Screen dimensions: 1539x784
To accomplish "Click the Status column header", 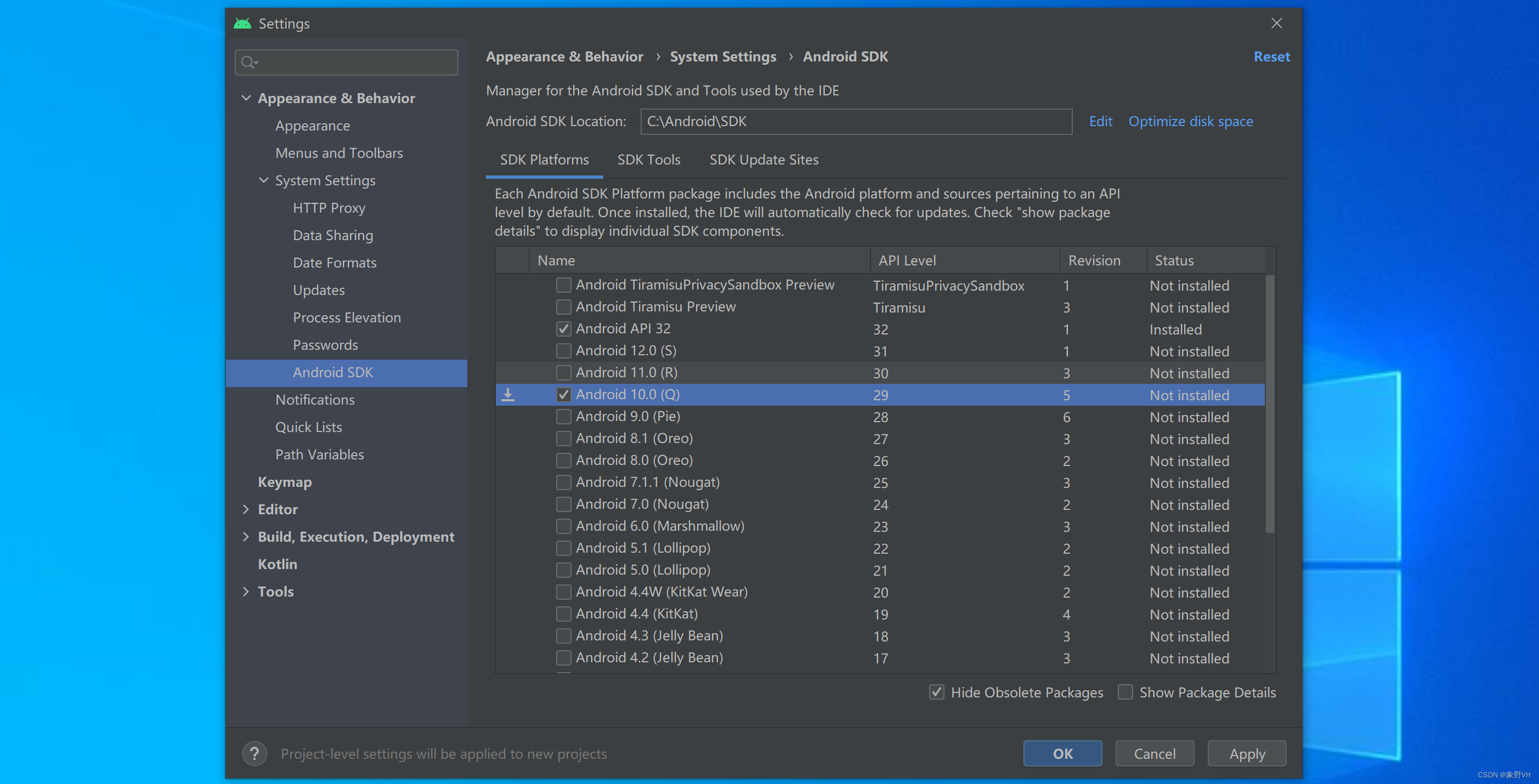I will tap(1206, 260).
